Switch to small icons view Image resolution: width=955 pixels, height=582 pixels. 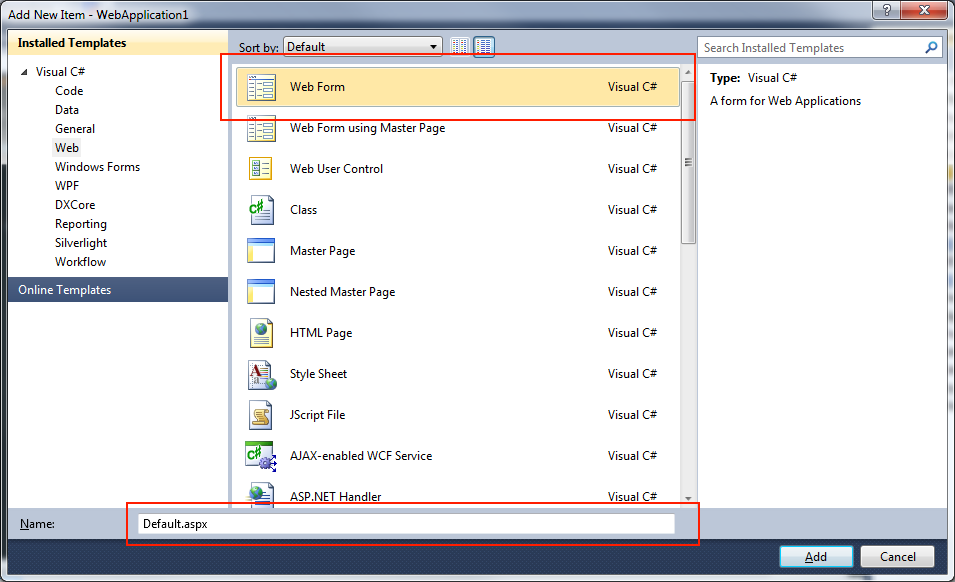click(x=460, y=46)
